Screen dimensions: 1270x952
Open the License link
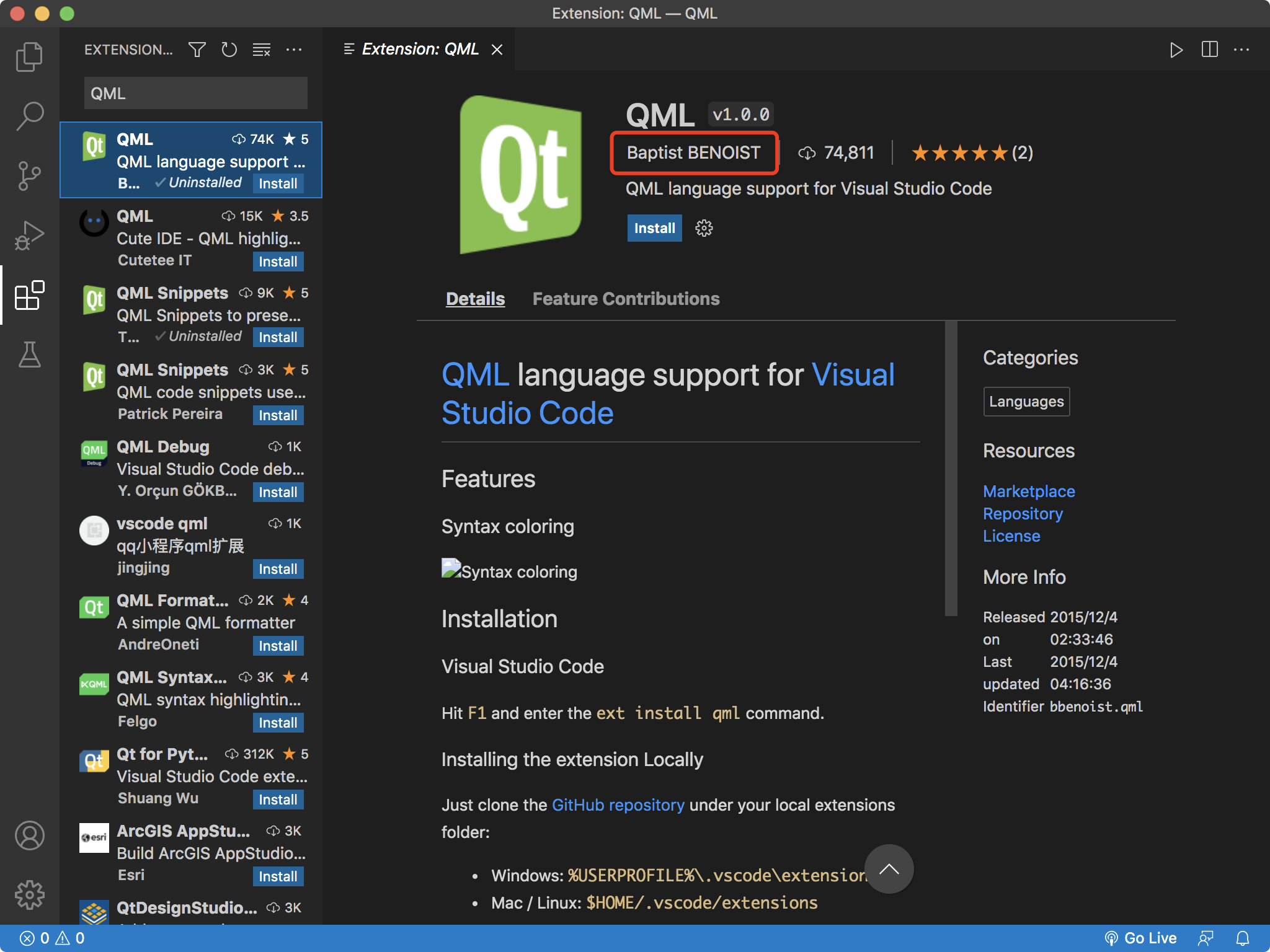point(1011,536)
